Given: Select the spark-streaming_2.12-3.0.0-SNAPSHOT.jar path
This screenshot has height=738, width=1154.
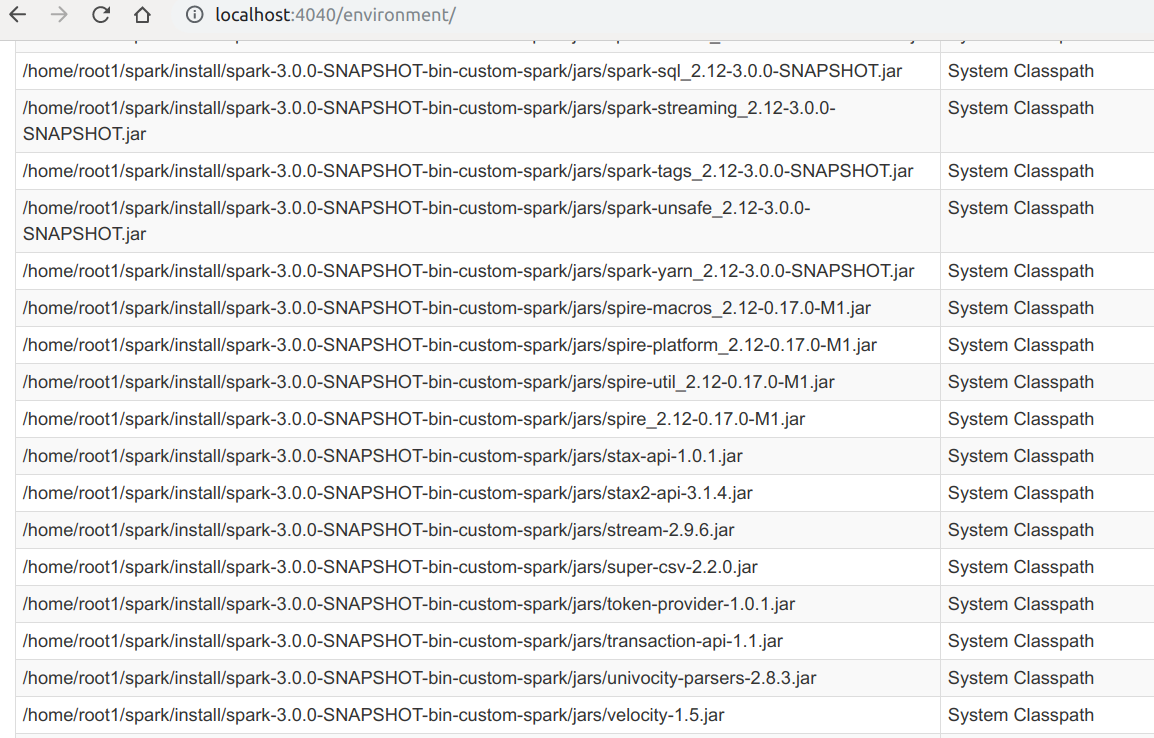Looking at the screenshot, I should [429, 121].
